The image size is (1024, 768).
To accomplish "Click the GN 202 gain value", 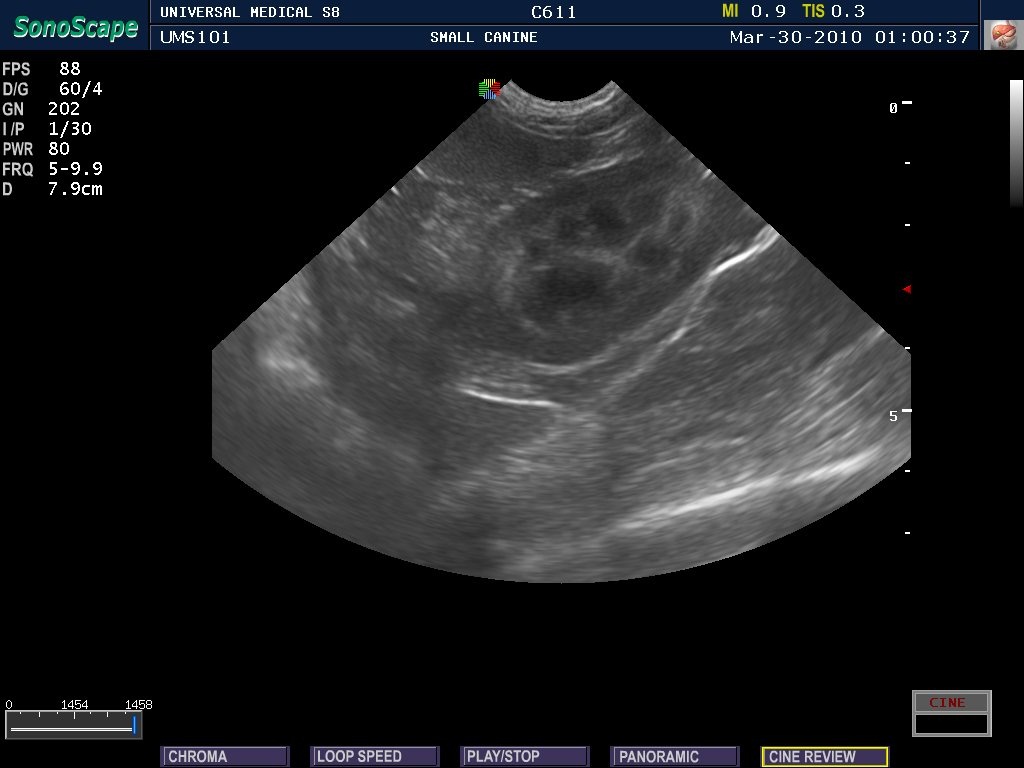I will [x=42, y=109].
